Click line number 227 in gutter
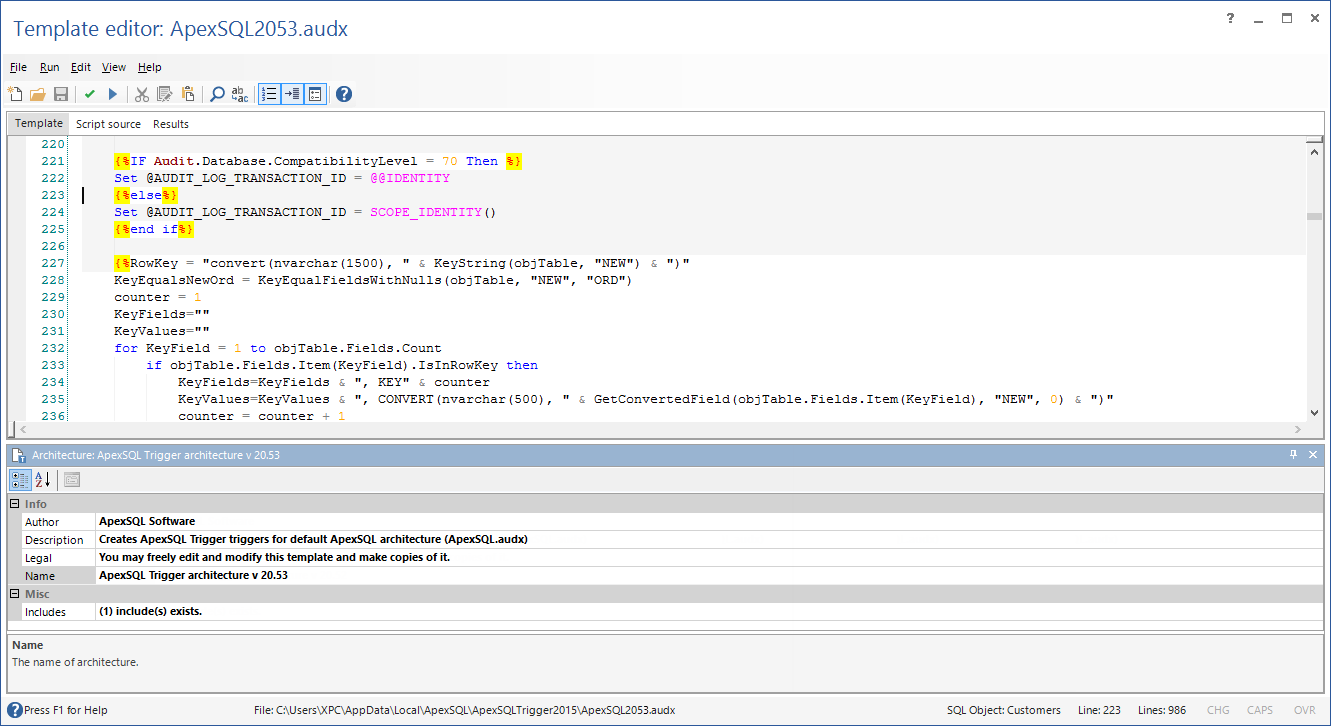The width and height of the screenshot is (1331, 726). [53, 263]
